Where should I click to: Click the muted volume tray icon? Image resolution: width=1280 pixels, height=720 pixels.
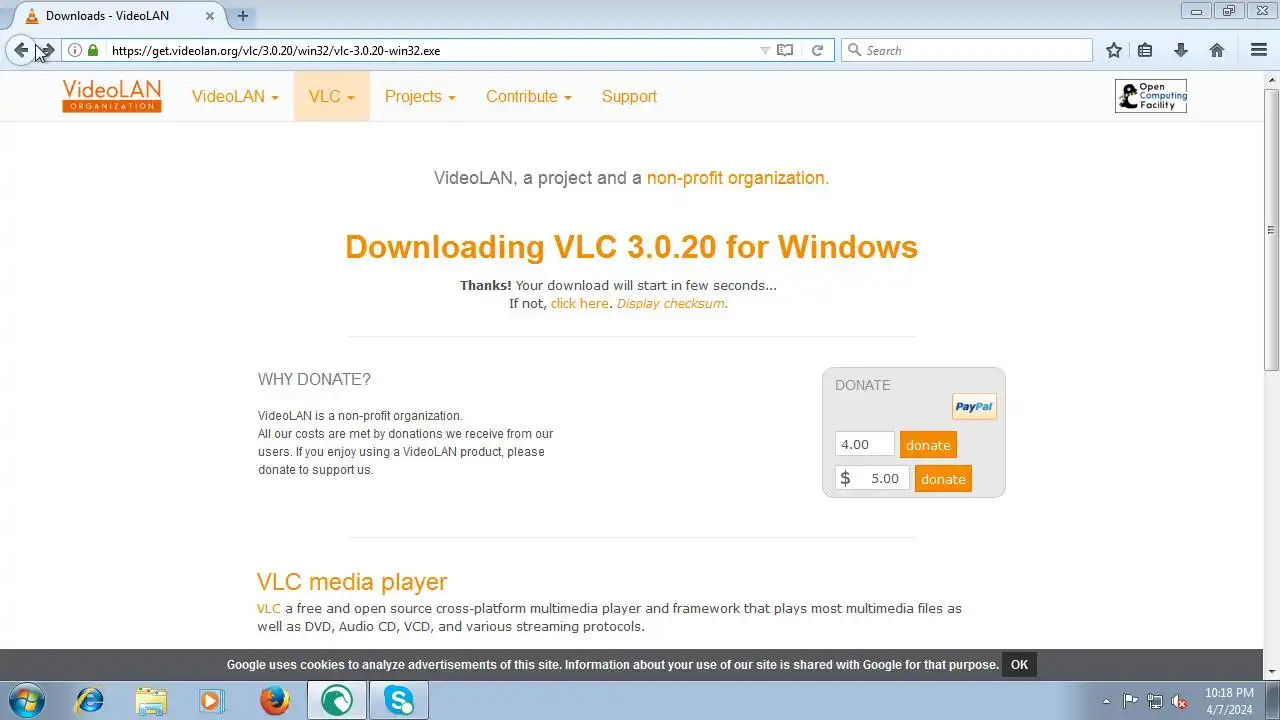point(1180,701)
